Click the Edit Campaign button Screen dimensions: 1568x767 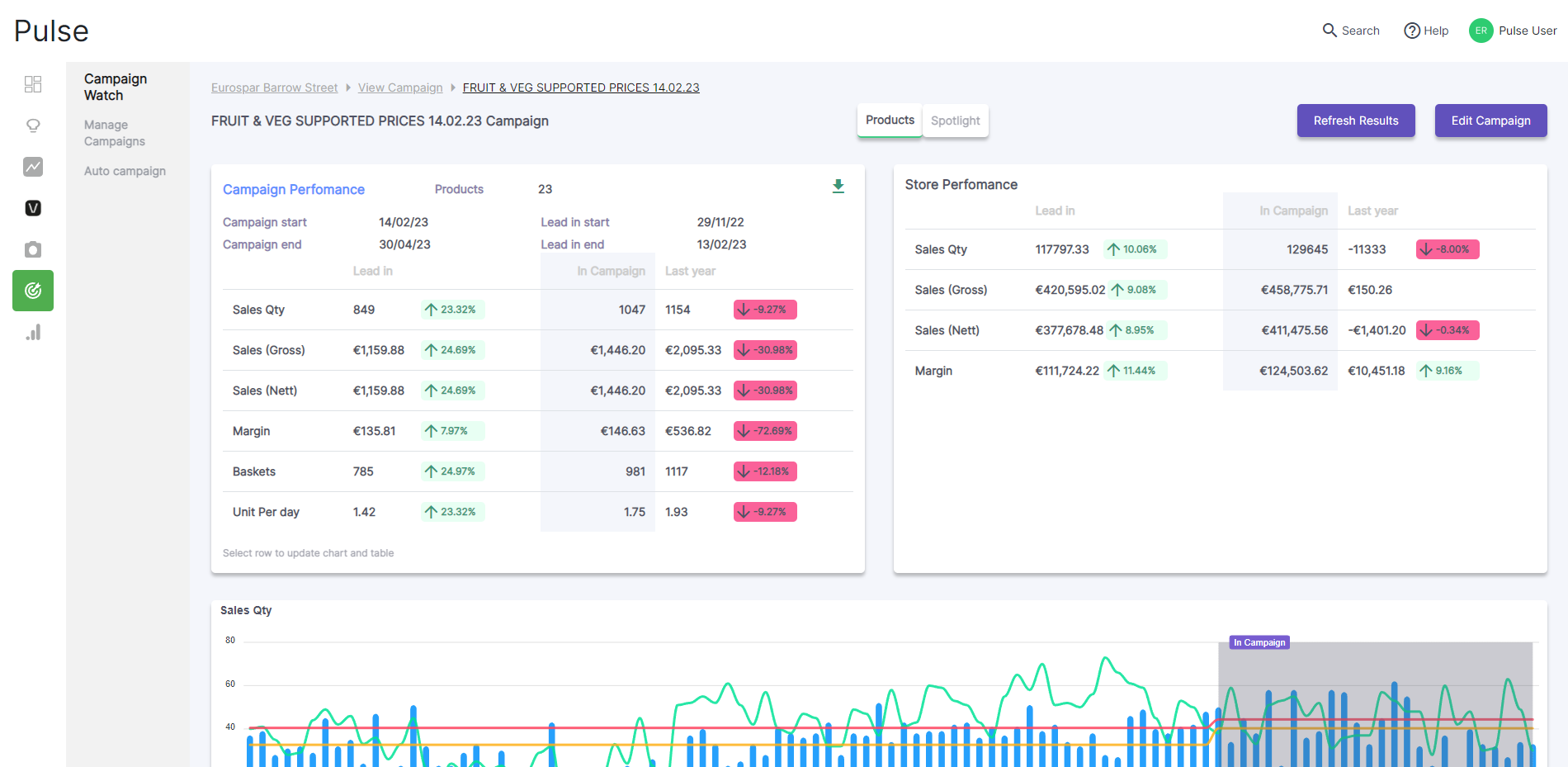(x=1490, y=121)
